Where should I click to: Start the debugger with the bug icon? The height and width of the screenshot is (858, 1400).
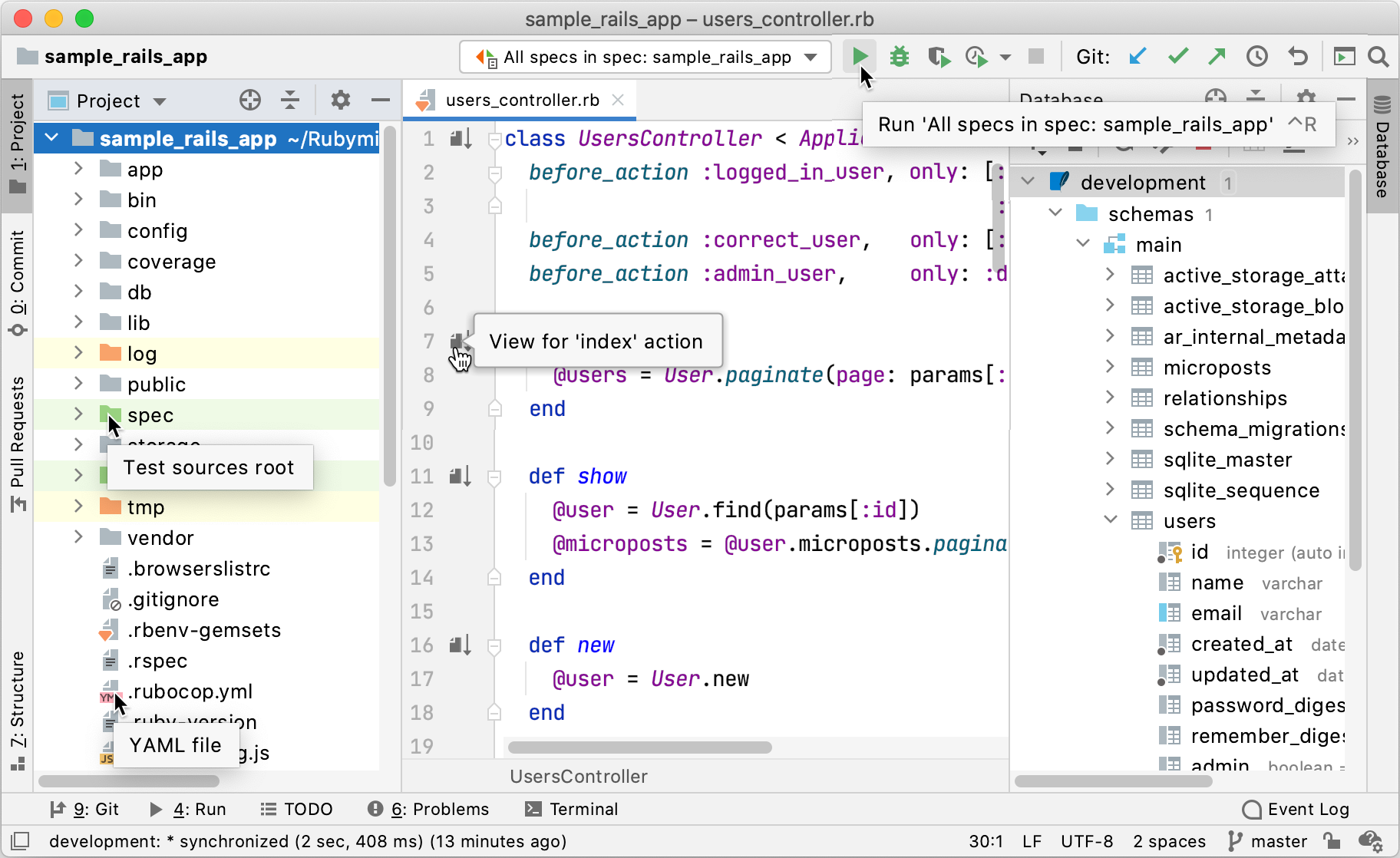(899, 56)
